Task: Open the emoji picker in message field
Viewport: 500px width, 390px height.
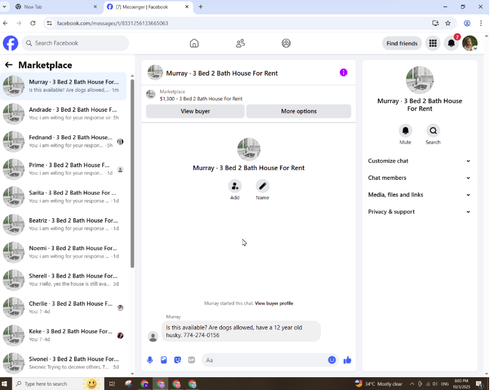Action: pyautogui.click(x=332, y=360)
